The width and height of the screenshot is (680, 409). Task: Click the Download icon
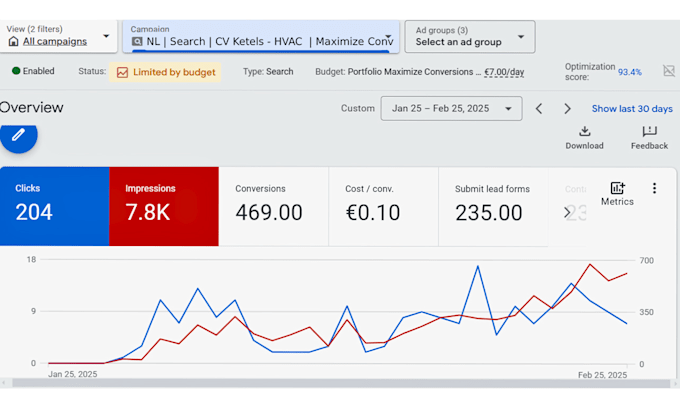point(584,131)
